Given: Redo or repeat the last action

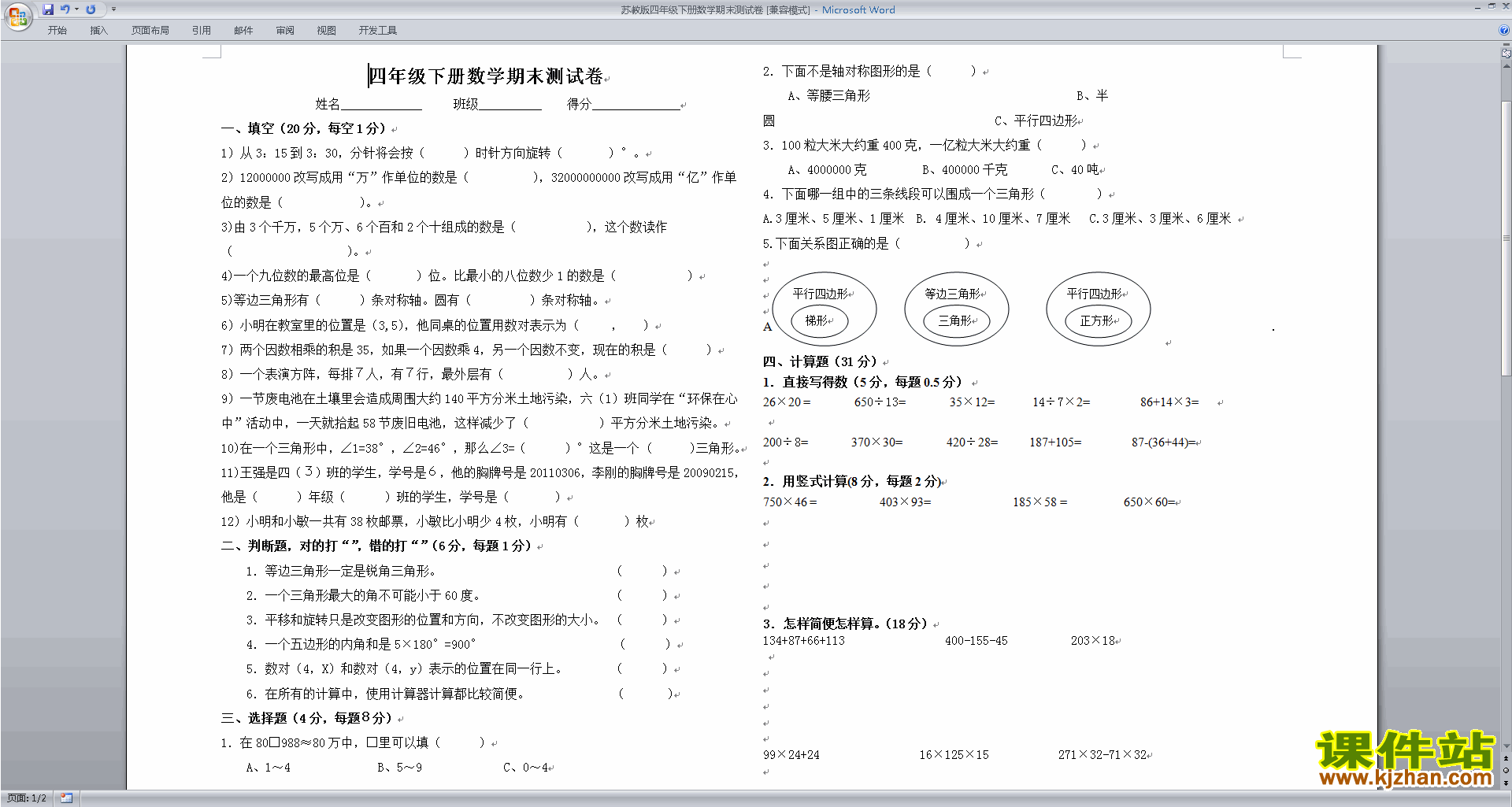Looking at the screenshot, I should click(91, 9).
